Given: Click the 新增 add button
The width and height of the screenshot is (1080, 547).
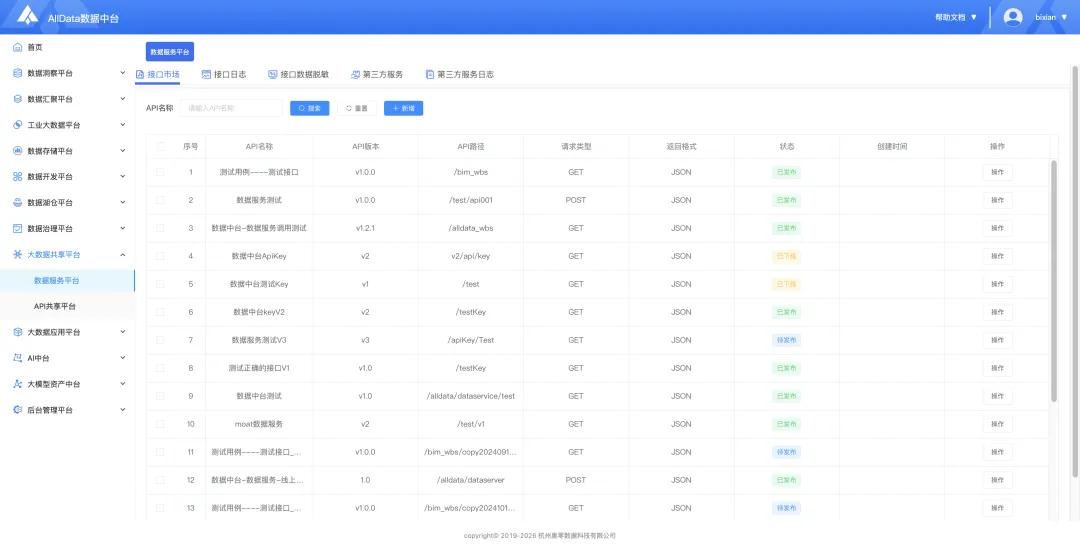Looking at the screenshot, I should [x=404, y=108].
